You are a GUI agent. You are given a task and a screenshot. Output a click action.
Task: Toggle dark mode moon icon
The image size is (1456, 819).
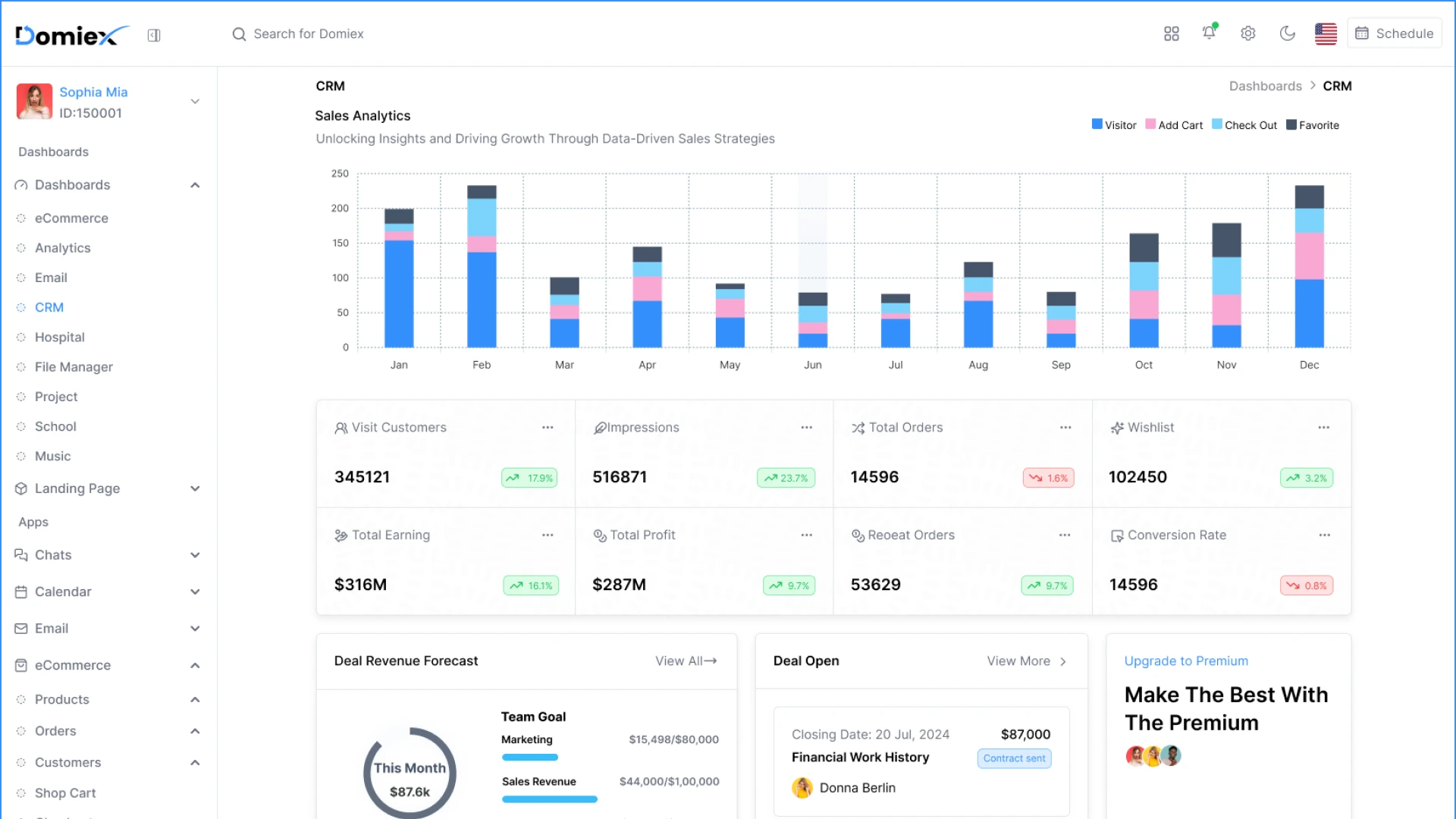coord(1287,33)
